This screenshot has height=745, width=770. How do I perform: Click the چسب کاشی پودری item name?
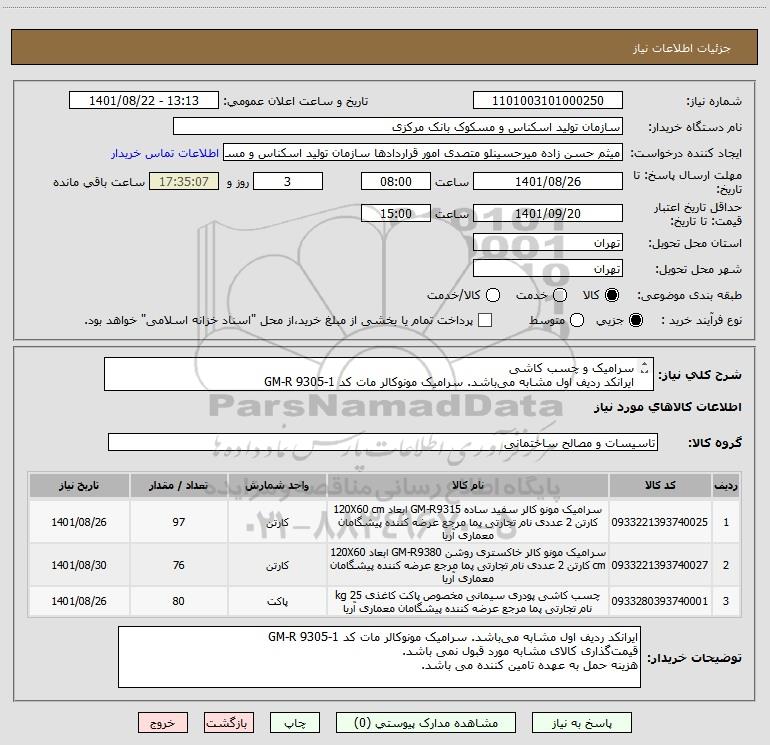(468, 602)
